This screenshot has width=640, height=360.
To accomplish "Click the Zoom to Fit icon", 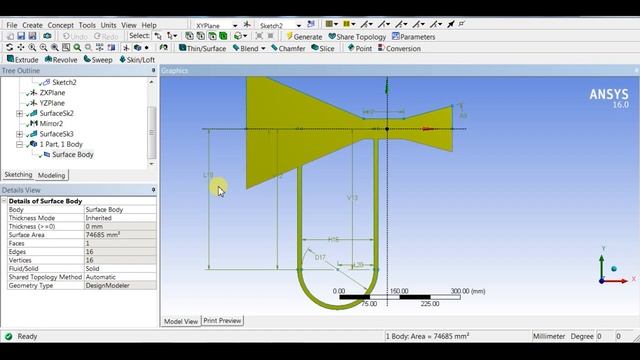I will [54, 48].
